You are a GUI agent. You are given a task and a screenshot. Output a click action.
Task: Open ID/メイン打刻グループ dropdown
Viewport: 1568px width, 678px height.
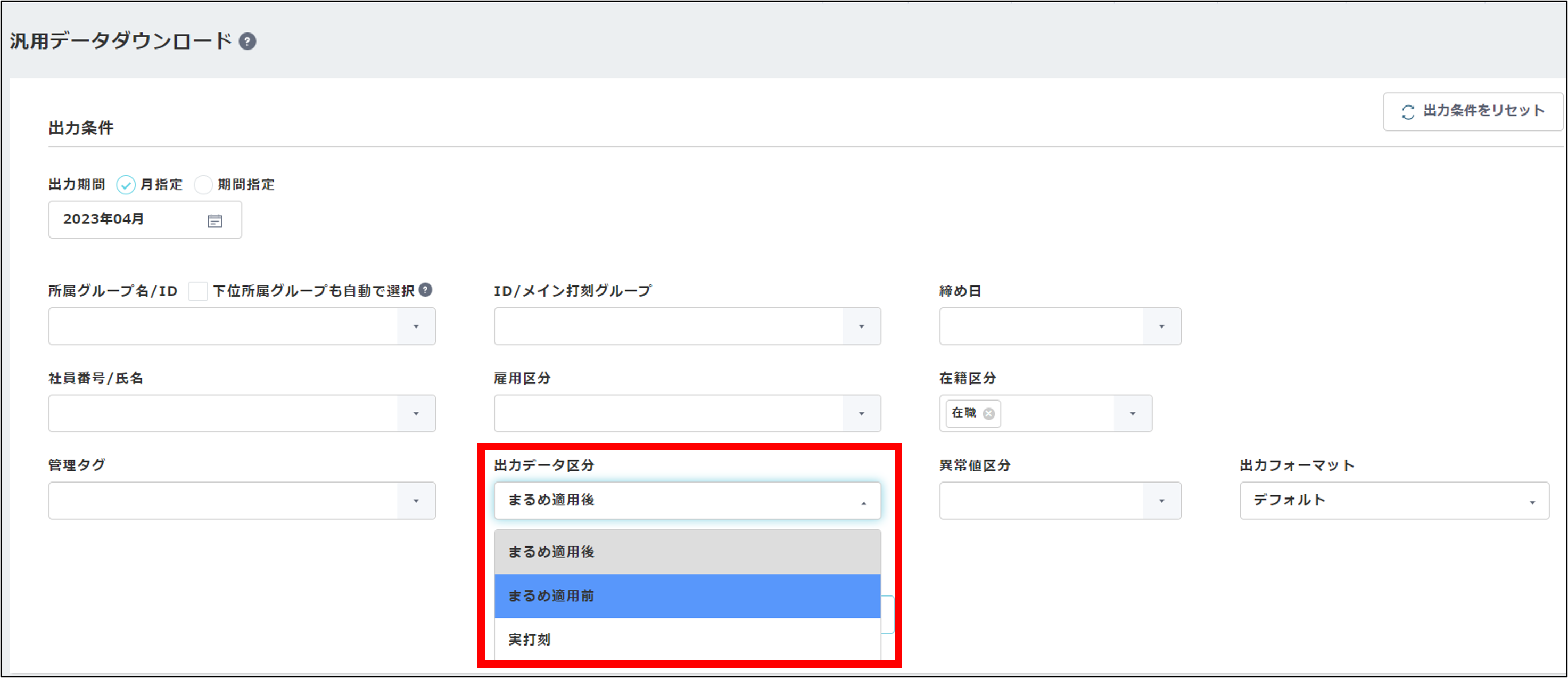[x=861, y=326]
